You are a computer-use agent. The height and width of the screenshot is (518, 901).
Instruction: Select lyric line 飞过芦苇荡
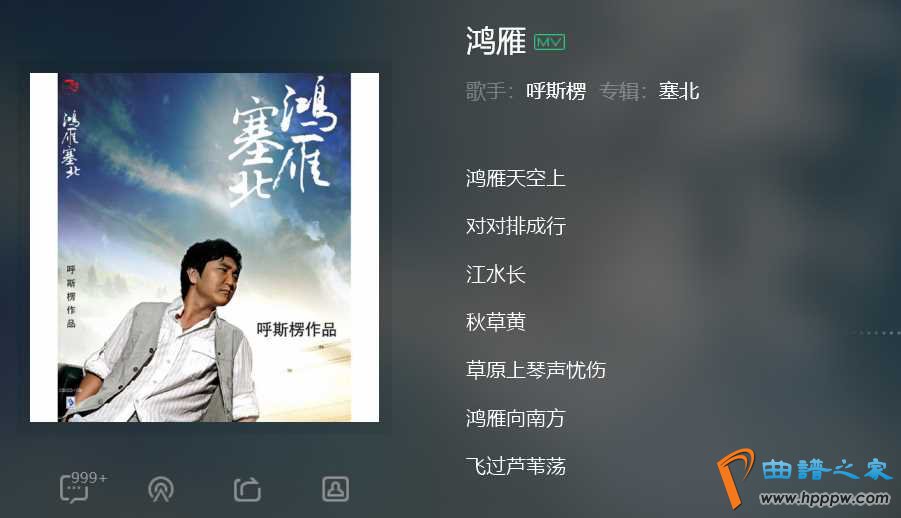click(515, 466)
